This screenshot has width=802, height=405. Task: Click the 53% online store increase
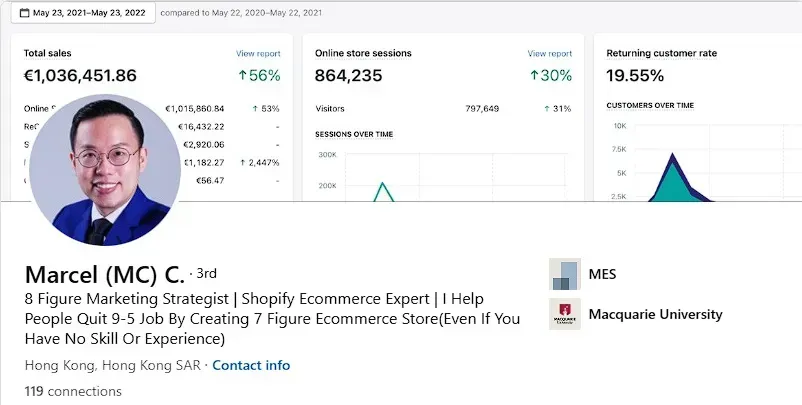[x=266, y=108]
